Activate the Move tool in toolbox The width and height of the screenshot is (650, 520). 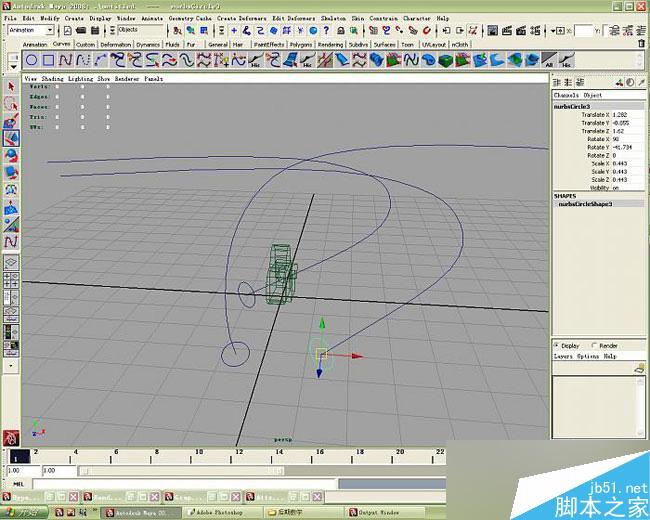[x=11, y=138]
